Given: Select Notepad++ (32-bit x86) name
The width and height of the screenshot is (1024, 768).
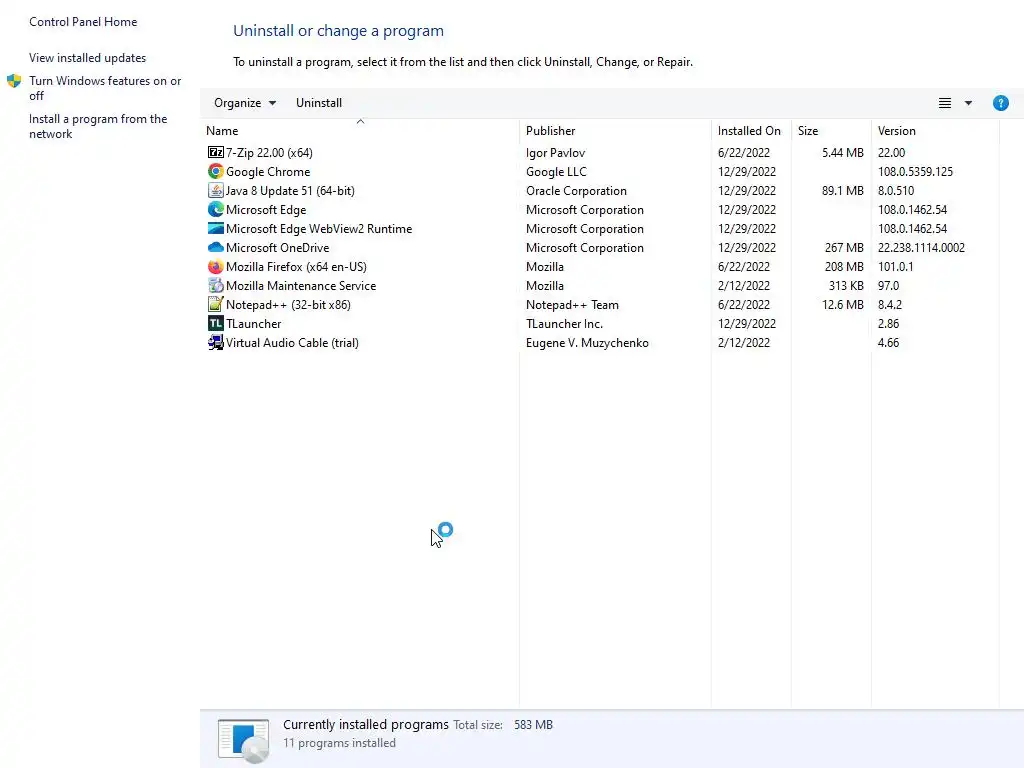Looking at the screenshot, I should pyautogui.click(x=288, y=304).
